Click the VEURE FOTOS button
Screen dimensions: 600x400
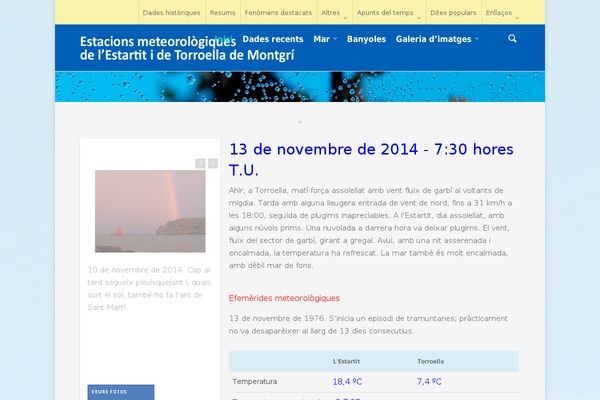tap(121, 392)
